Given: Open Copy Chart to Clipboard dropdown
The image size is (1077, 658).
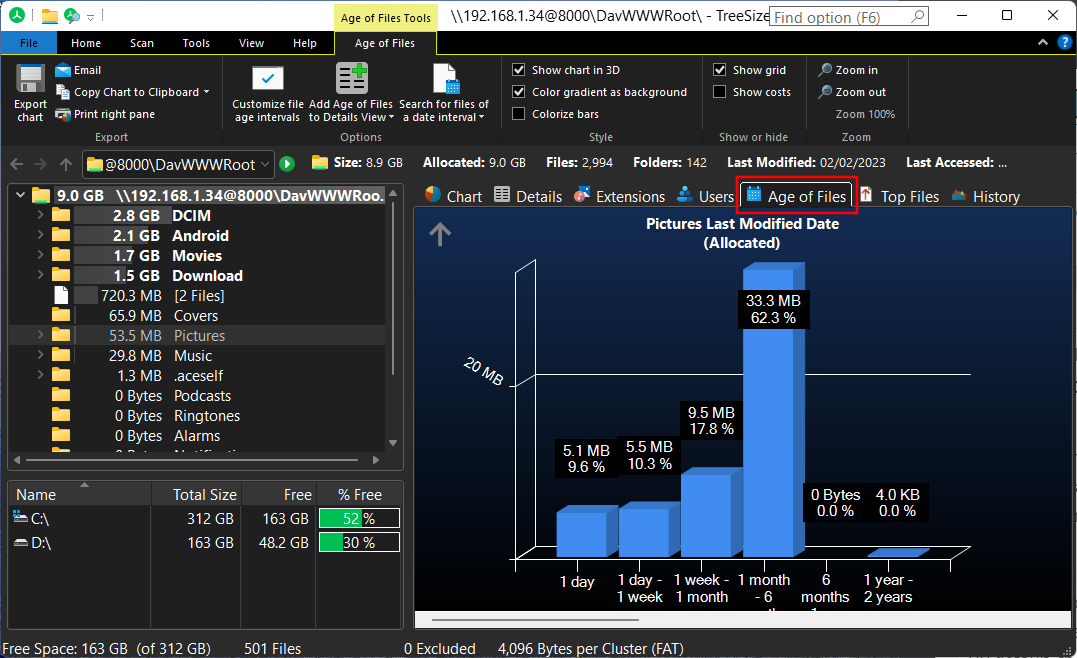Looking at the screenshot, I should click(206, 92).
